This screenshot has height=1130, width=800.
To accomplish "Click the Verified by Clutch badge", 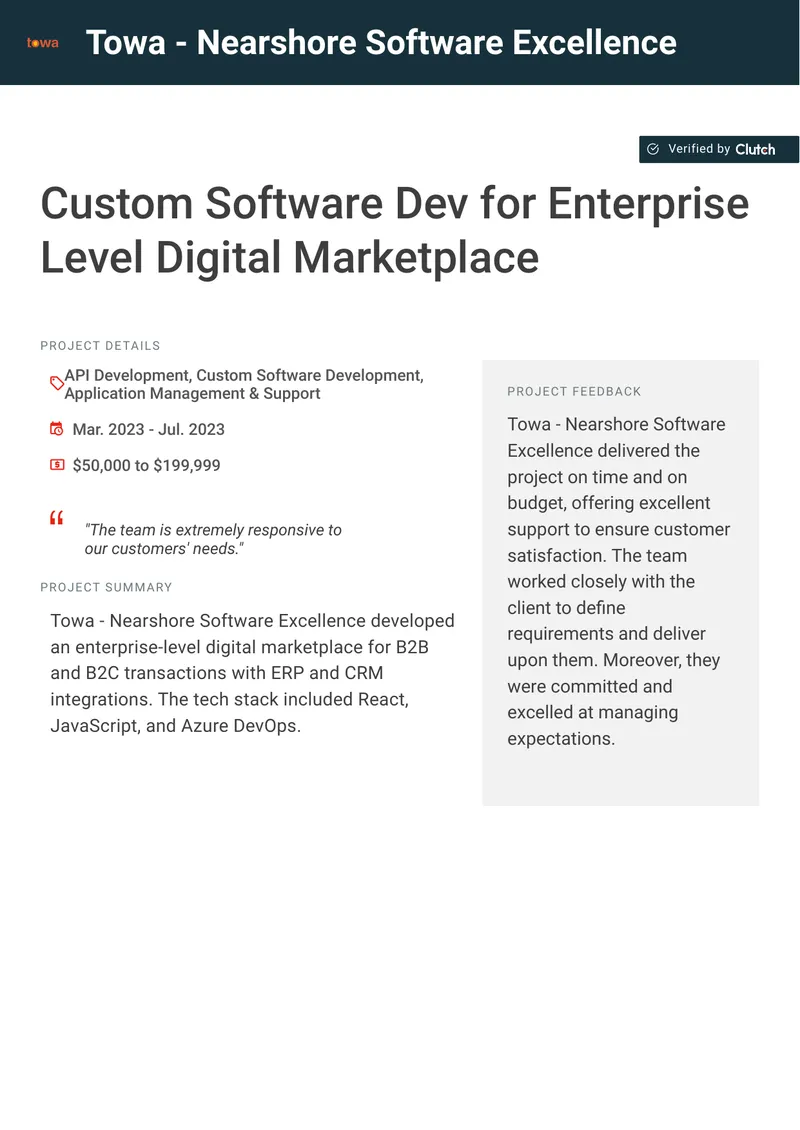I will click(x=719, y=149).
